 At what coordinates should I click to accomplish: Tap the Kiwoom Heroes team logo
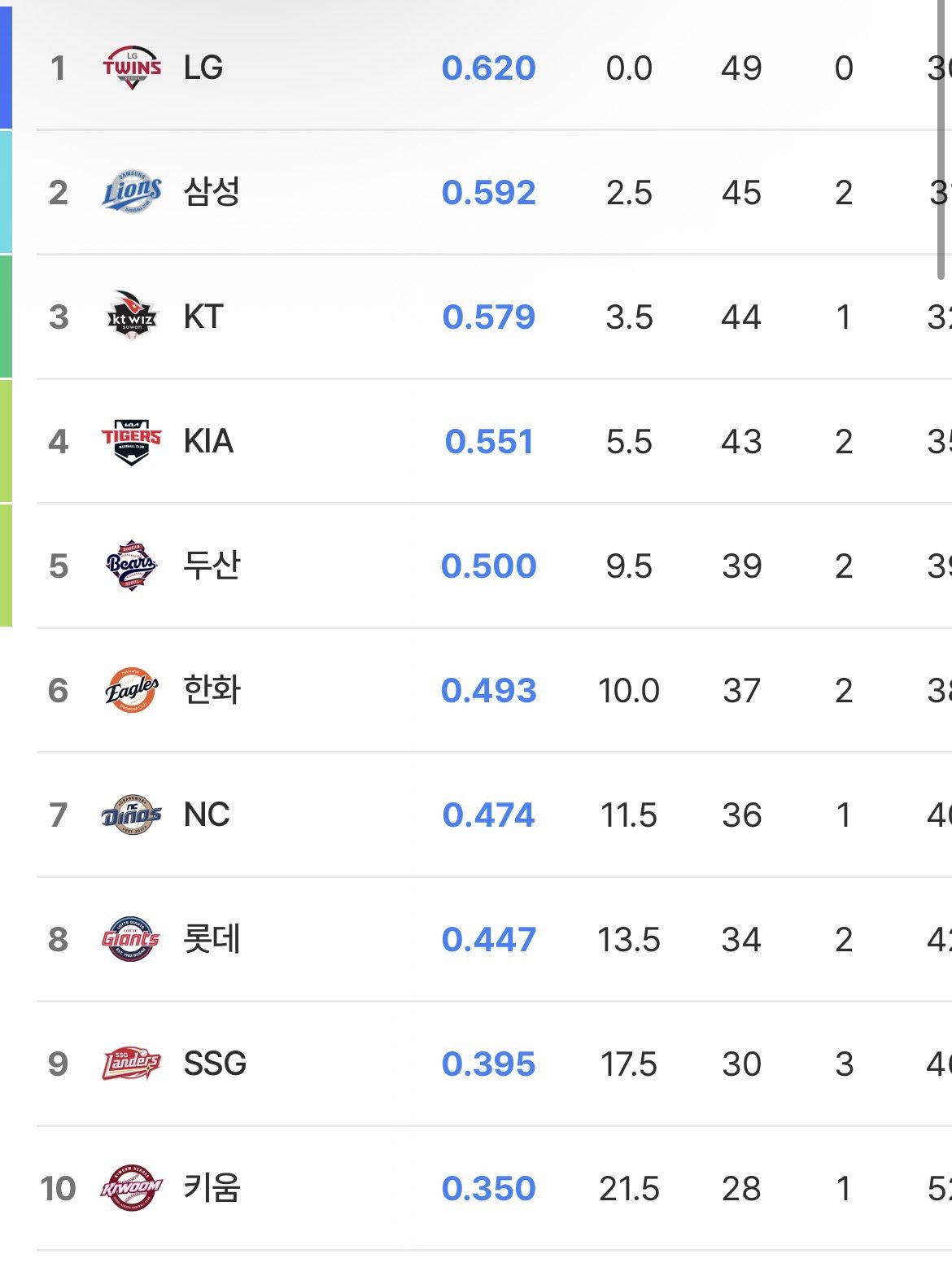(132, 1188)
